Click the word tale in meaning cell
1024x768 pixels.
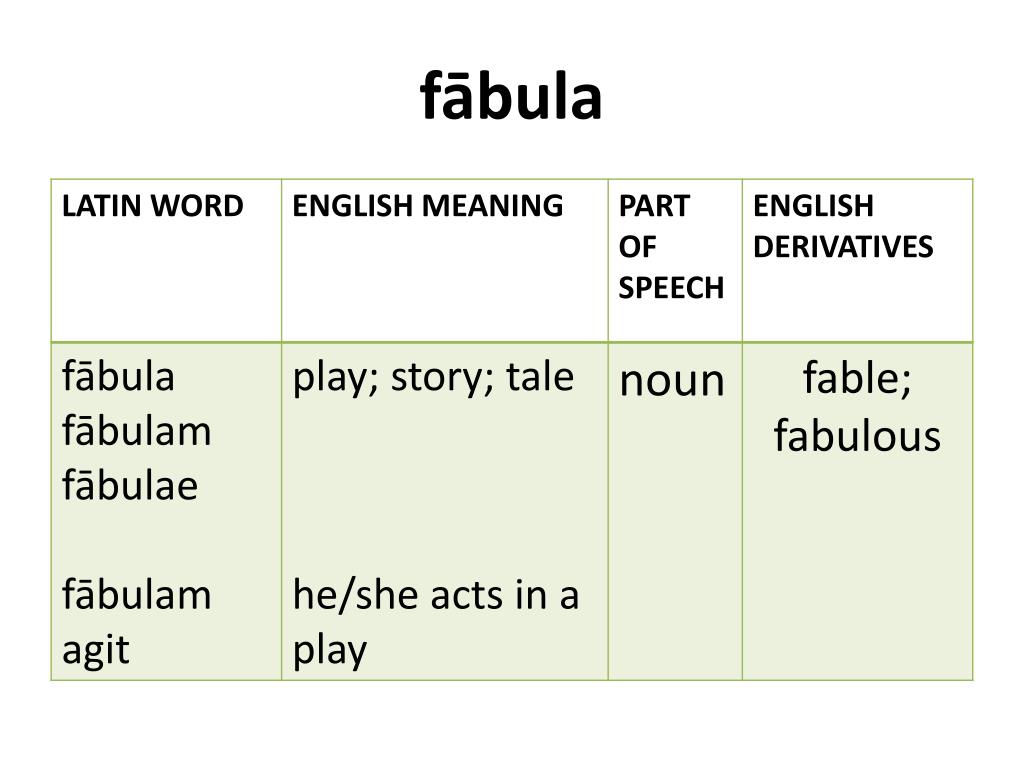click(x=540, y=376)
